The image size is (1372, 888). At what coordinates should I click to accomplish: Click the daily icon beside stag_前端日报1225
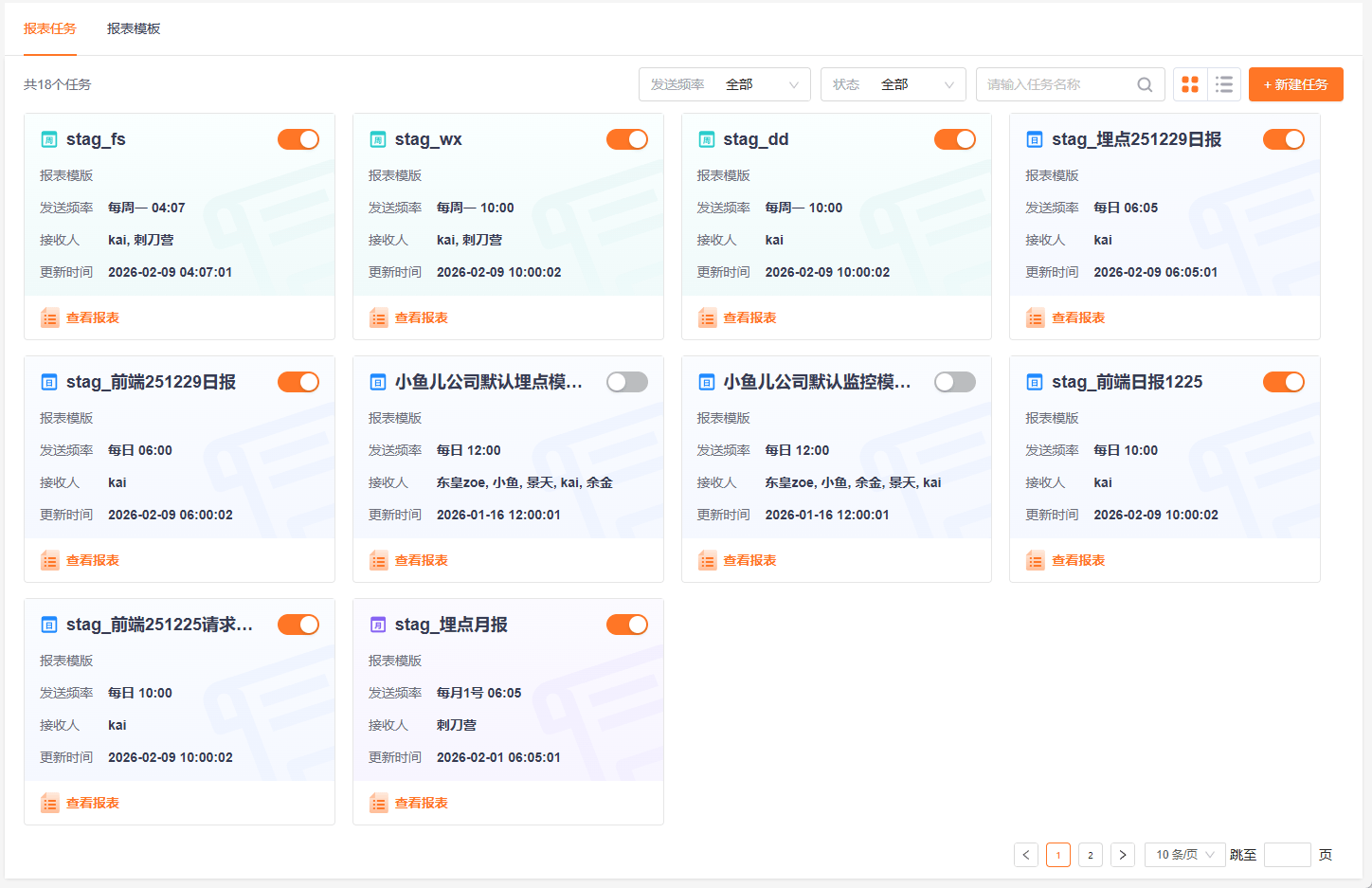[1035, 382]
